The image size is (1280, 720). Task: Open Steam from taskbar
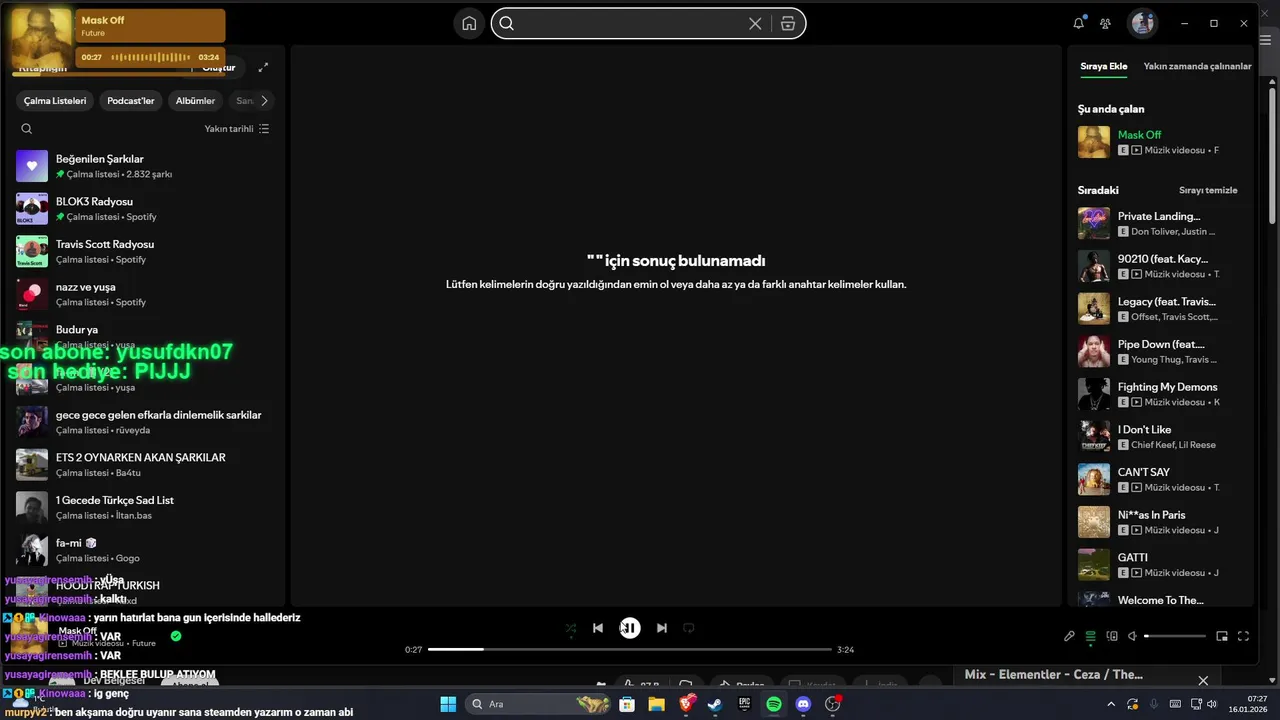(715, 704)
